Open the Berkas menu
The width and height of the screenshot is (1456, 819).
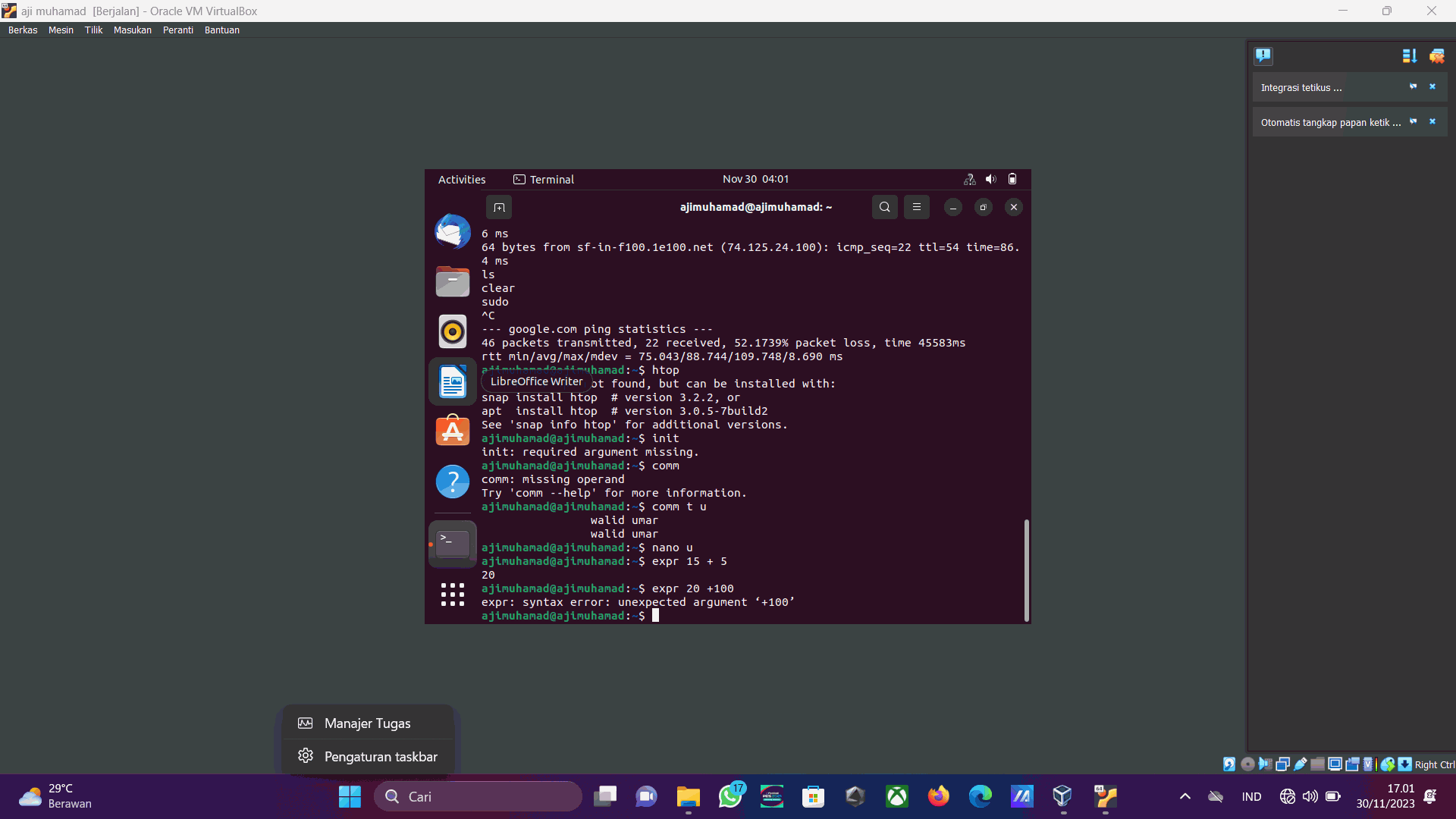(23, 30)
